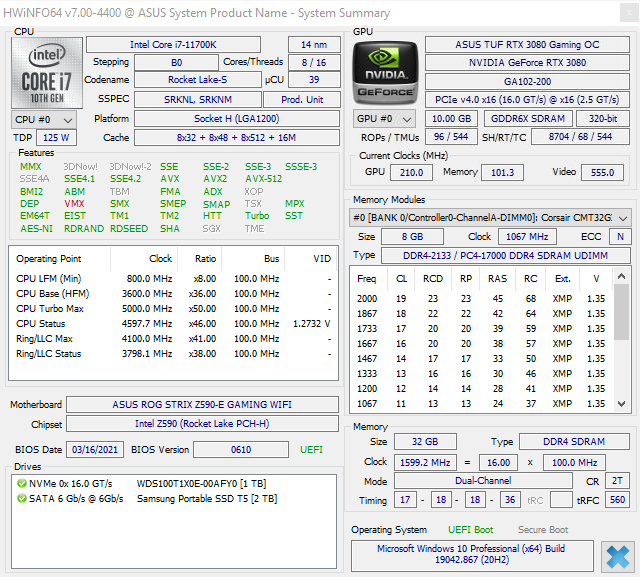Viewport: 640px width, 577px height.
Task: Click the NVIDIA GeForce RTX 3080 field
Action: click(x=527, y=62)
